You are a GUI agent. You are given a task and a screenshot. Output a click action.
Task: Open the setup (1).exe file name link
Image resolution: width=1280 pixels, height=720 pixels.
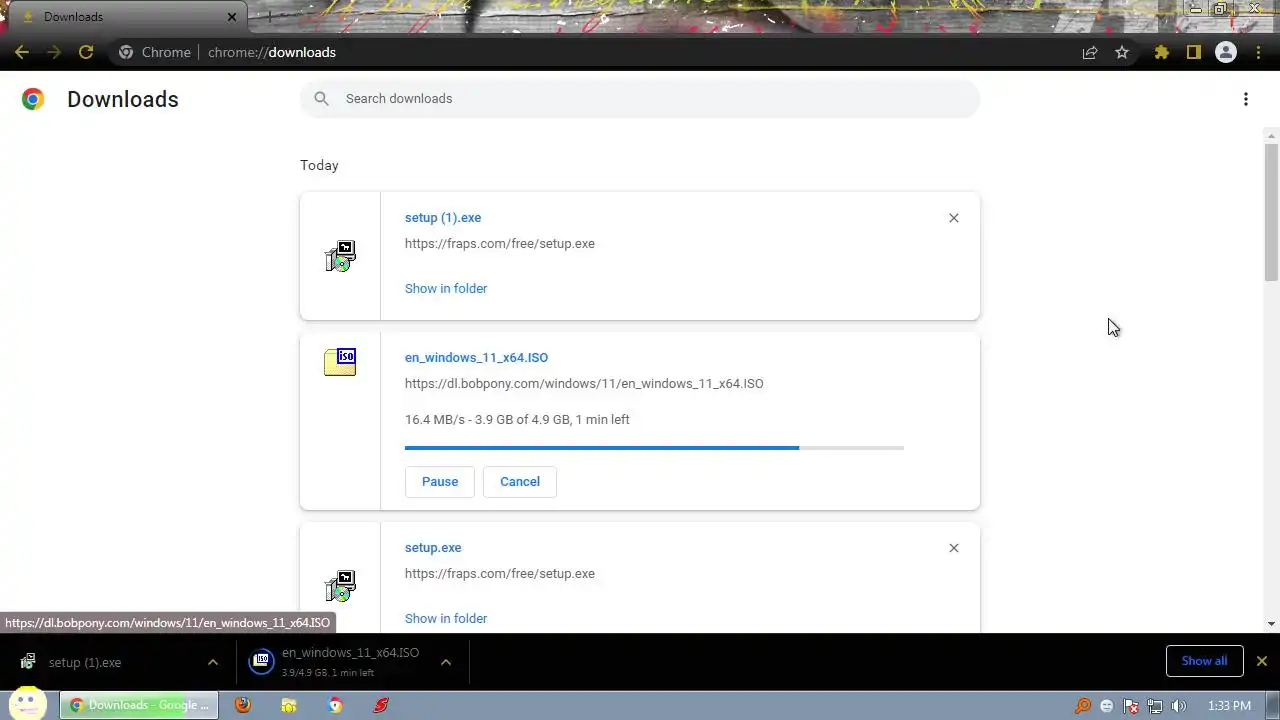(443, 217)
